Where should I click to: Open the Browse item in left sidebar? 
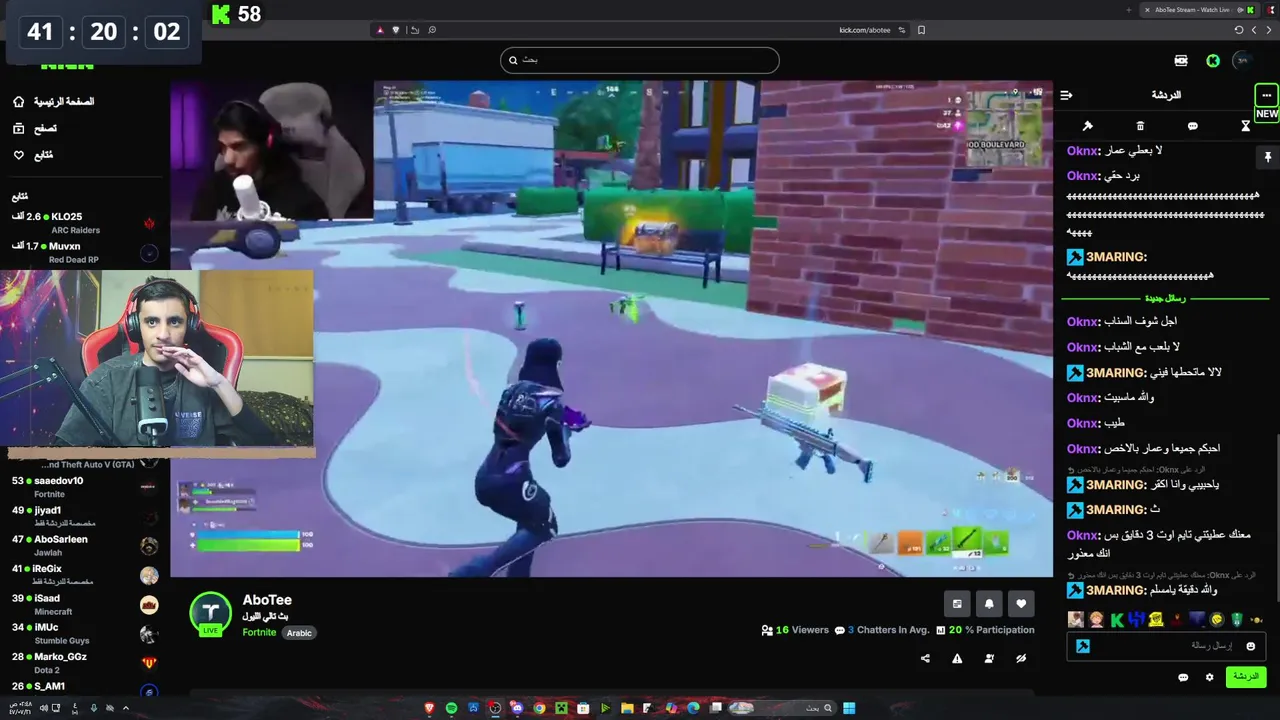tap(35, 129)
